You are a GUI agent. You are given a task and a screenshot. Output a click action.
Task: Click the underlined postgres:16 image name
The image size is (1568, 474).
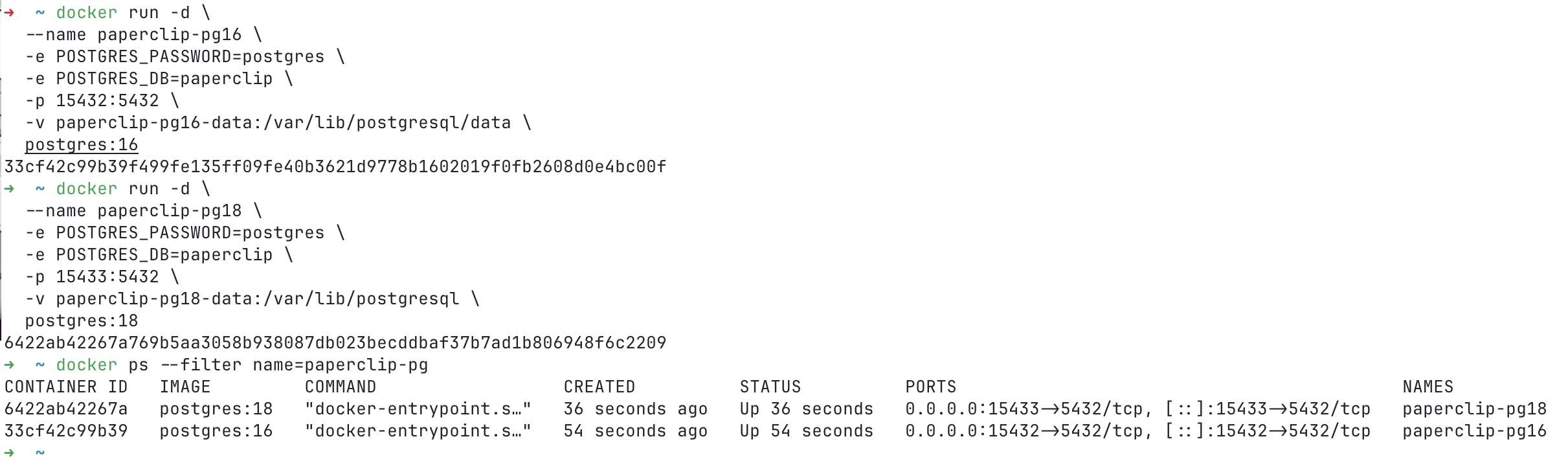(x=82, y=145)
